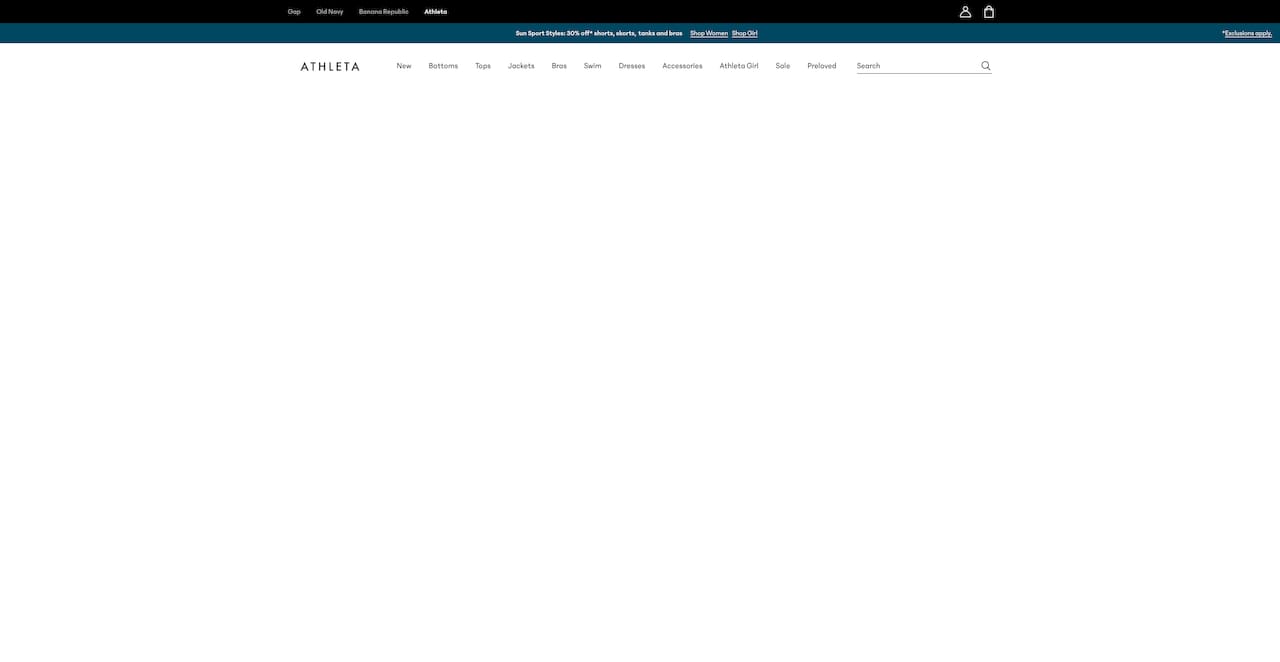The width and height of the screenshot is (1280, 662).
Task: Open the Accessories menu
Action: click(682, 66)
